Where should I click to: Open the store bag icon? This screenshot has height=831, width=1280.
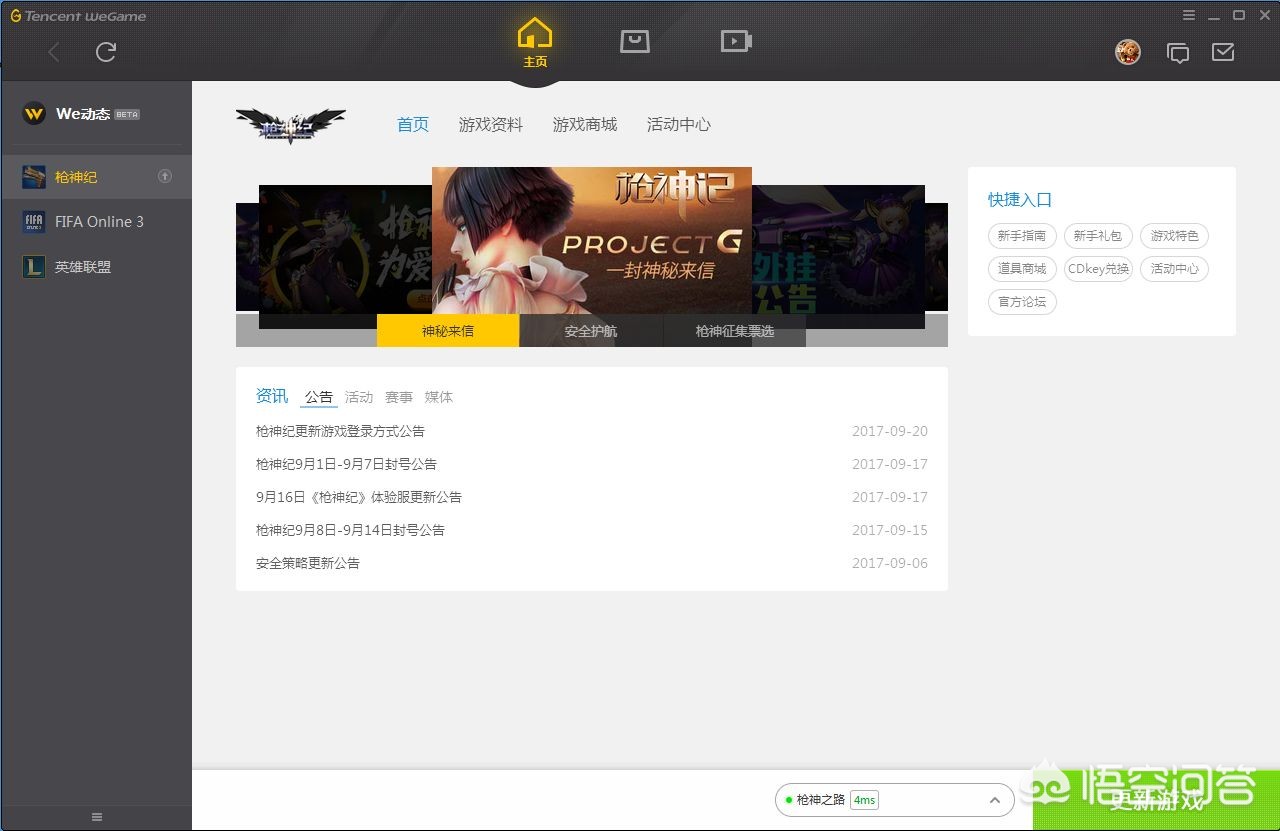tap(635, 41)
